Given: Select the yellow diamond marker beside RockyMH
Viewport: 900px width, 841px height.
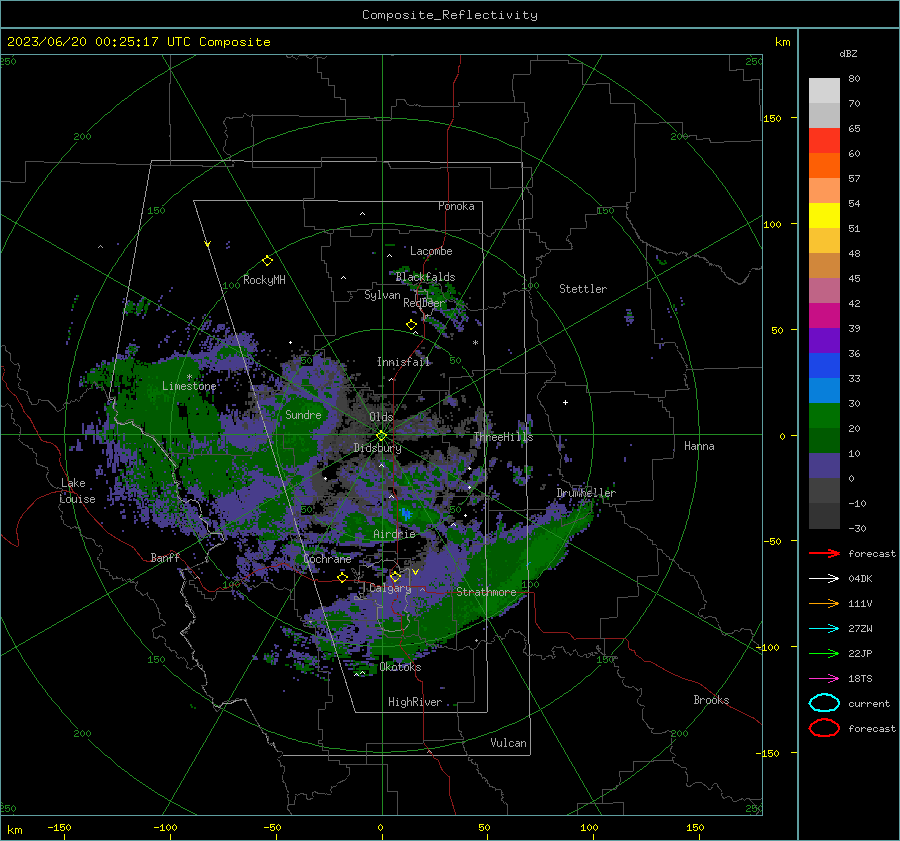Looking at the screenshot, I should point(267,261).
